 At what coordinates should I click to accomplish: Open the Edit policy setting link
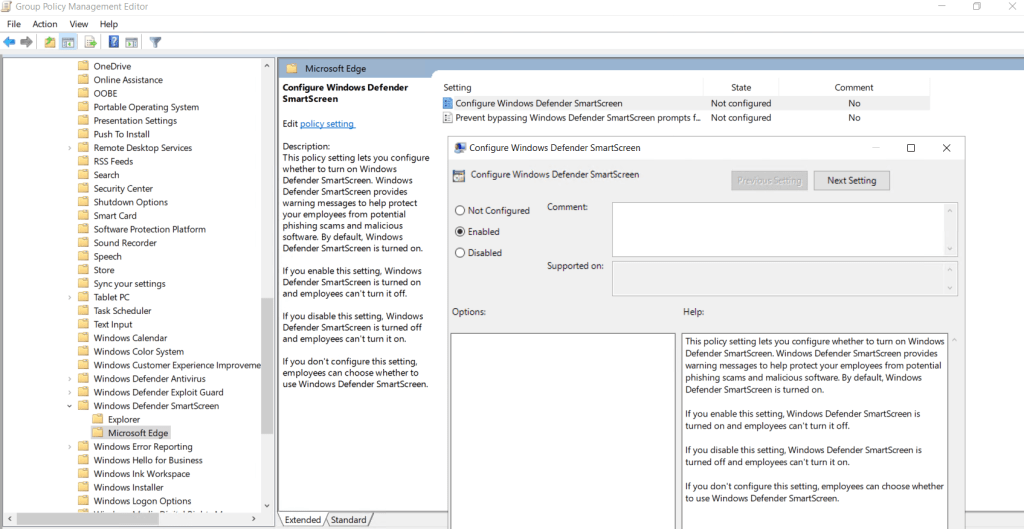pyautogui.click(x=327, y=124)
